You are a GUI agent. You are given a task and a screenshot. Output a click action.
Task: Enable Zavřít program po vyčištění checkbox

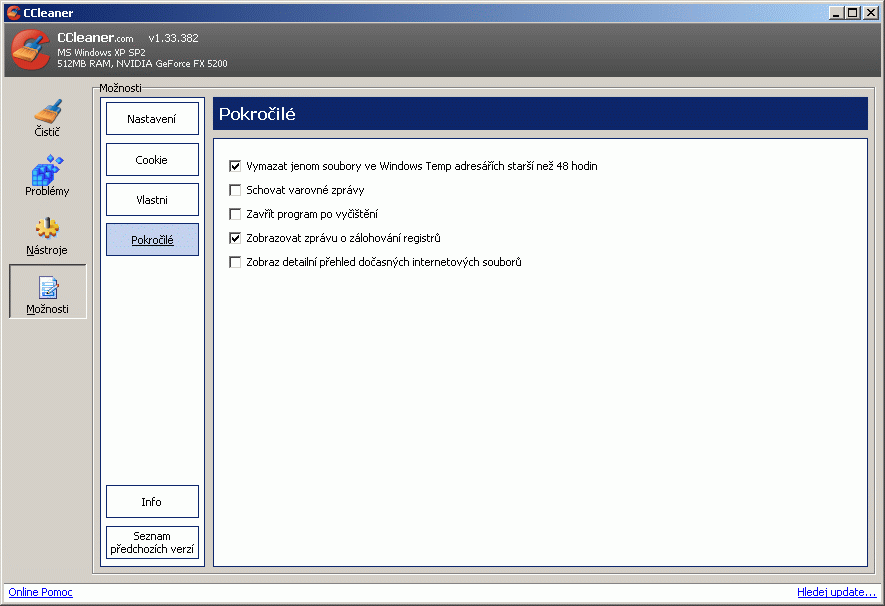(235, 214)
